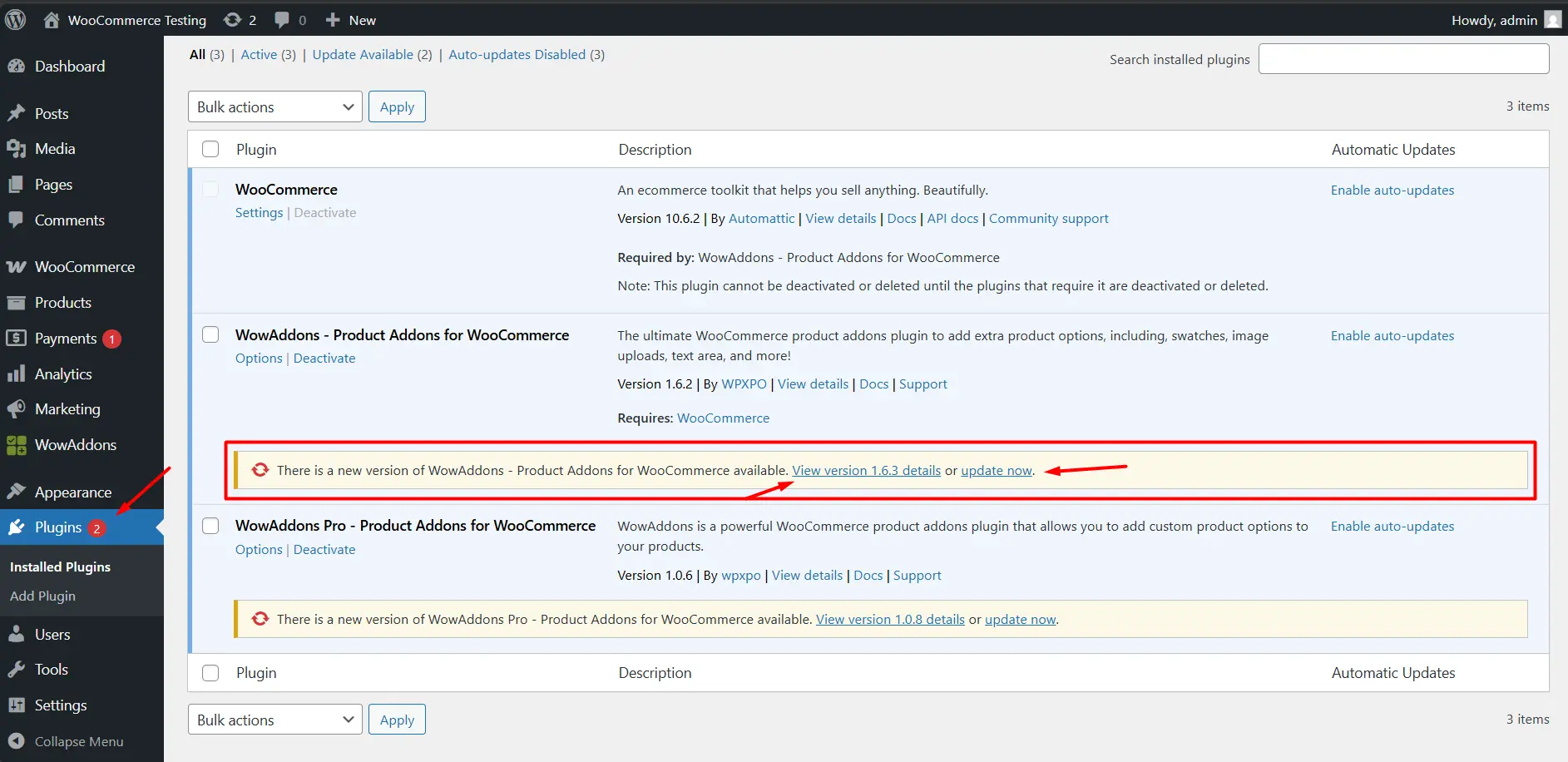Select the WowAddons Pro plugin checkbox
Image resolution: width=1568 pixels, height=762 pixels.
(x=210, y=526)
